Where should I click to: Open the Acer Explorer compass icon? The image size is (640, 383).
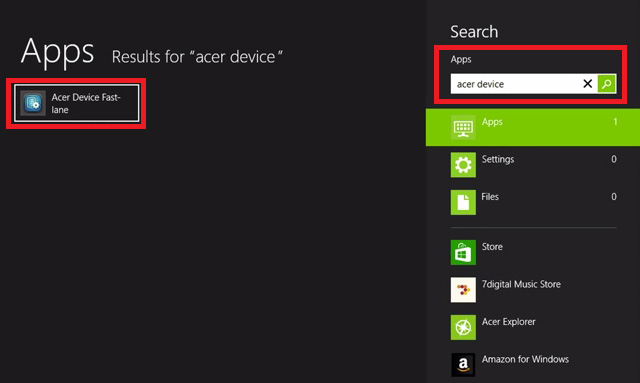pos(463,327)
